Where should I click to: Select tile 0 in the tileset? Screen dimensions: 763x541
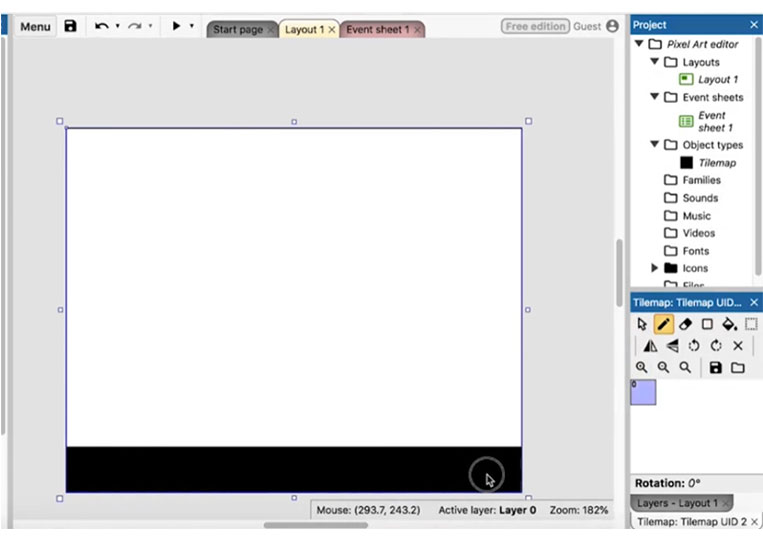click(643, 392)
